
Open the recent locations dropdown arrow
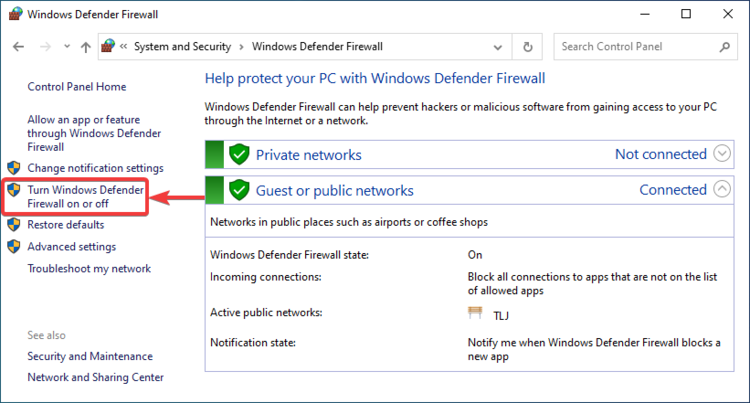[67, 47]
